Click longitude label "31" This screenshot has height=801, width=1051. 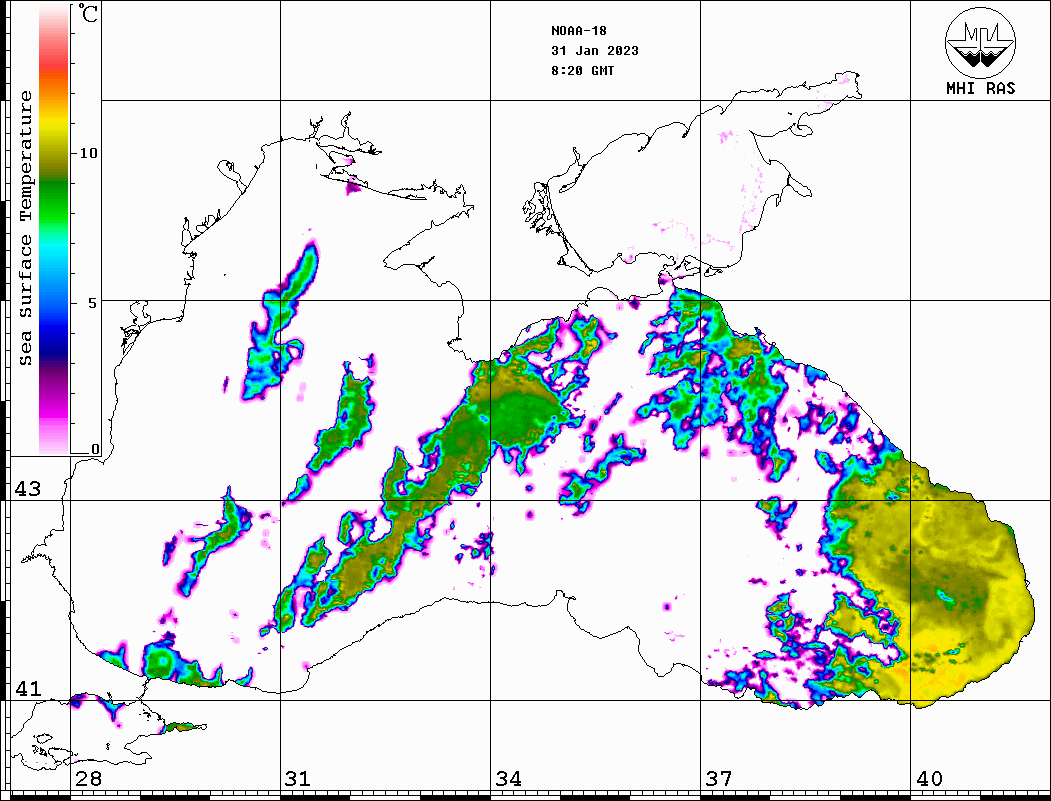pyautogui.click(x=298, y=779)
